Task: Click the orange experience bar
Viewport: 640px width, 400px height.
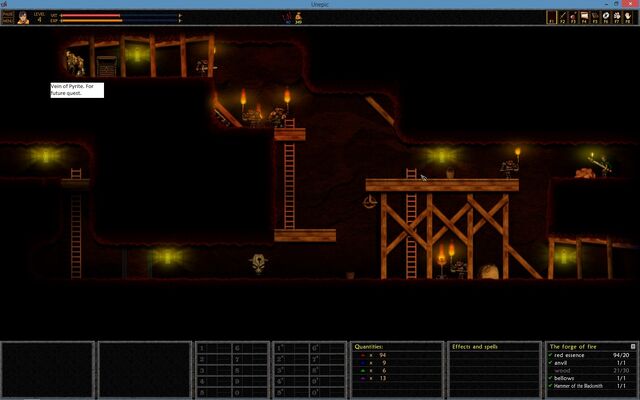Action: pyautogui.click(x=91, y=20)
